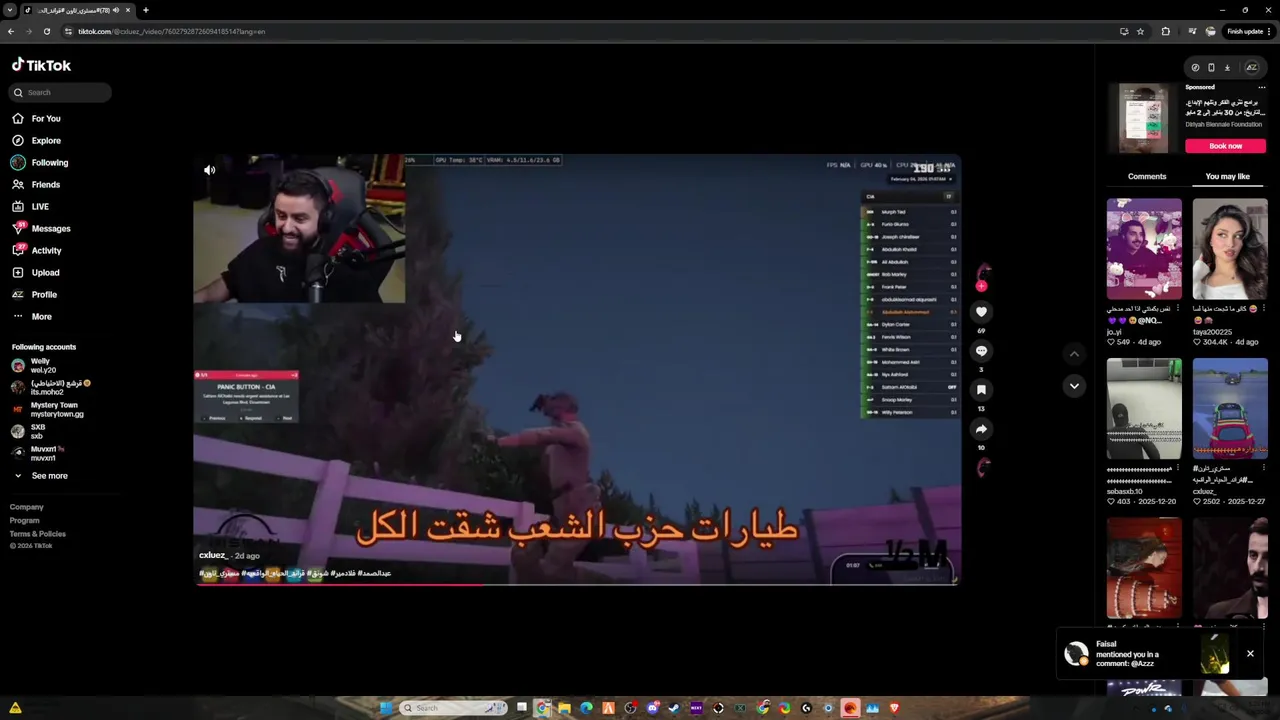Viewport: 1280px width, 720px height.
Task: Seek the red video progress bar
Action: click(x=577, y=584)
